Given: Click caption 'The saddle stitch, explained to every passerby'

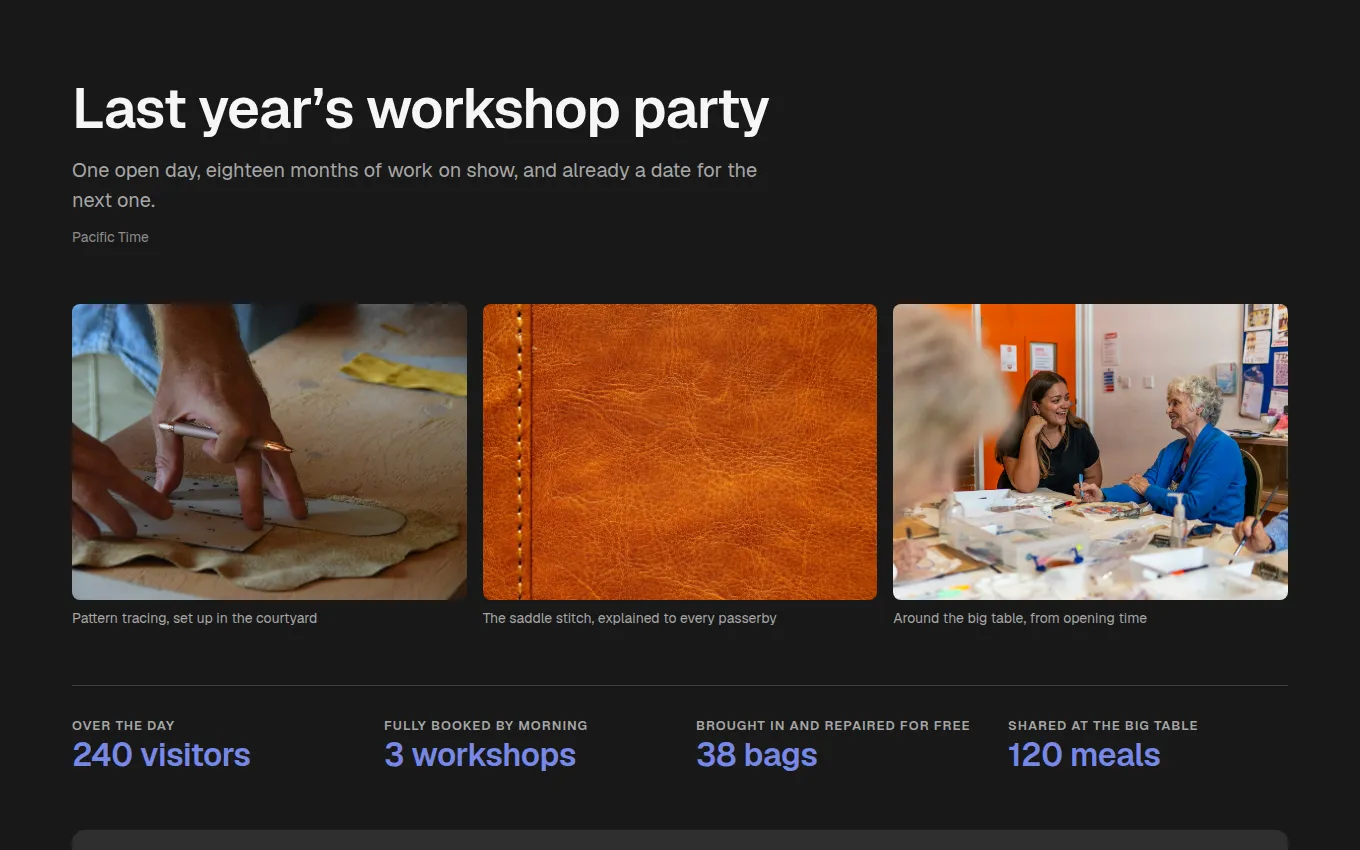Looking at the screenshot, I should (630, 618).
